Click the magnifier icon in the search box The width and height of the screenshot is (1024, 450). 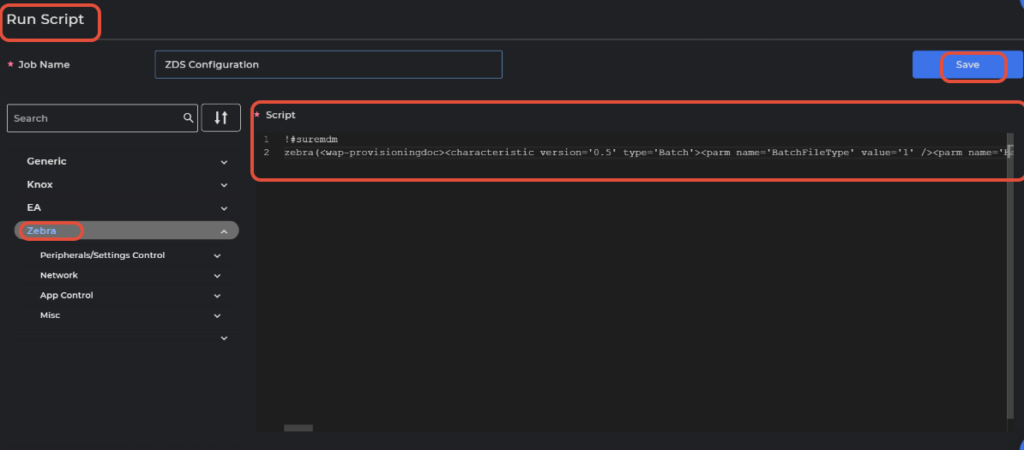click(x=188, y=118)
